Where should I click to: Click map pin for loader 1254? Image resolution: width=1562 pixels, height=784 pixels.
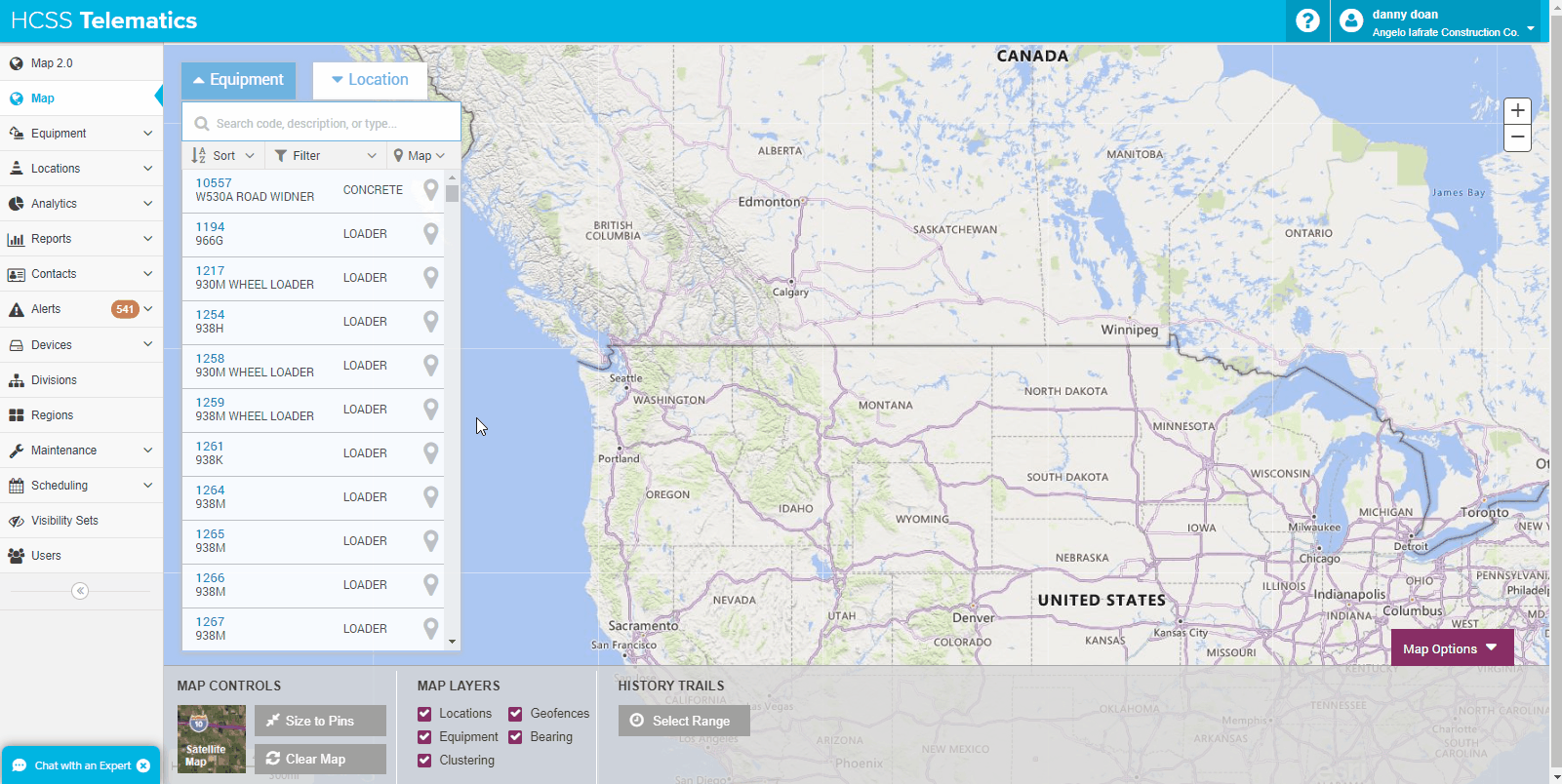click(x=430, y=322)
